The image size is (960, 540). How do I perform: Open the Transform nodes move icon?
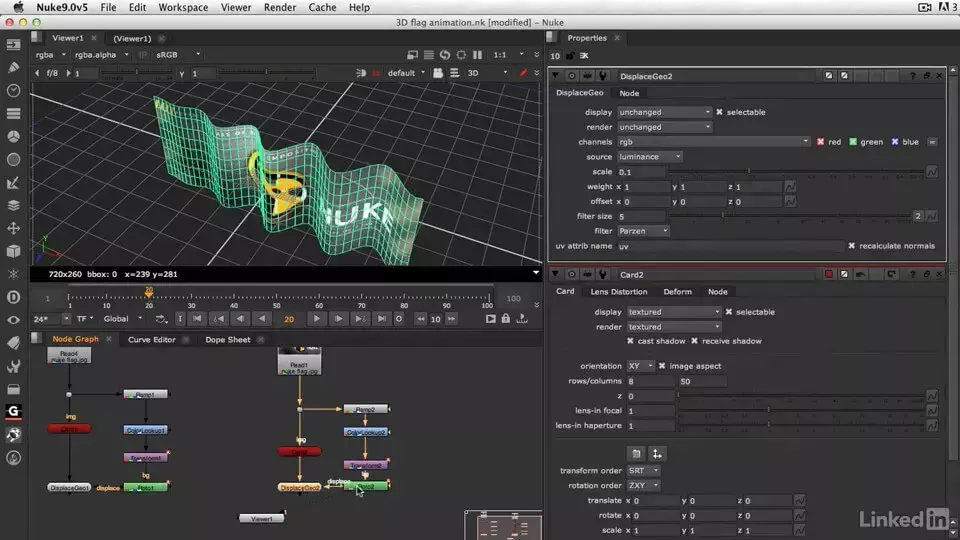[x=13, y=228]
